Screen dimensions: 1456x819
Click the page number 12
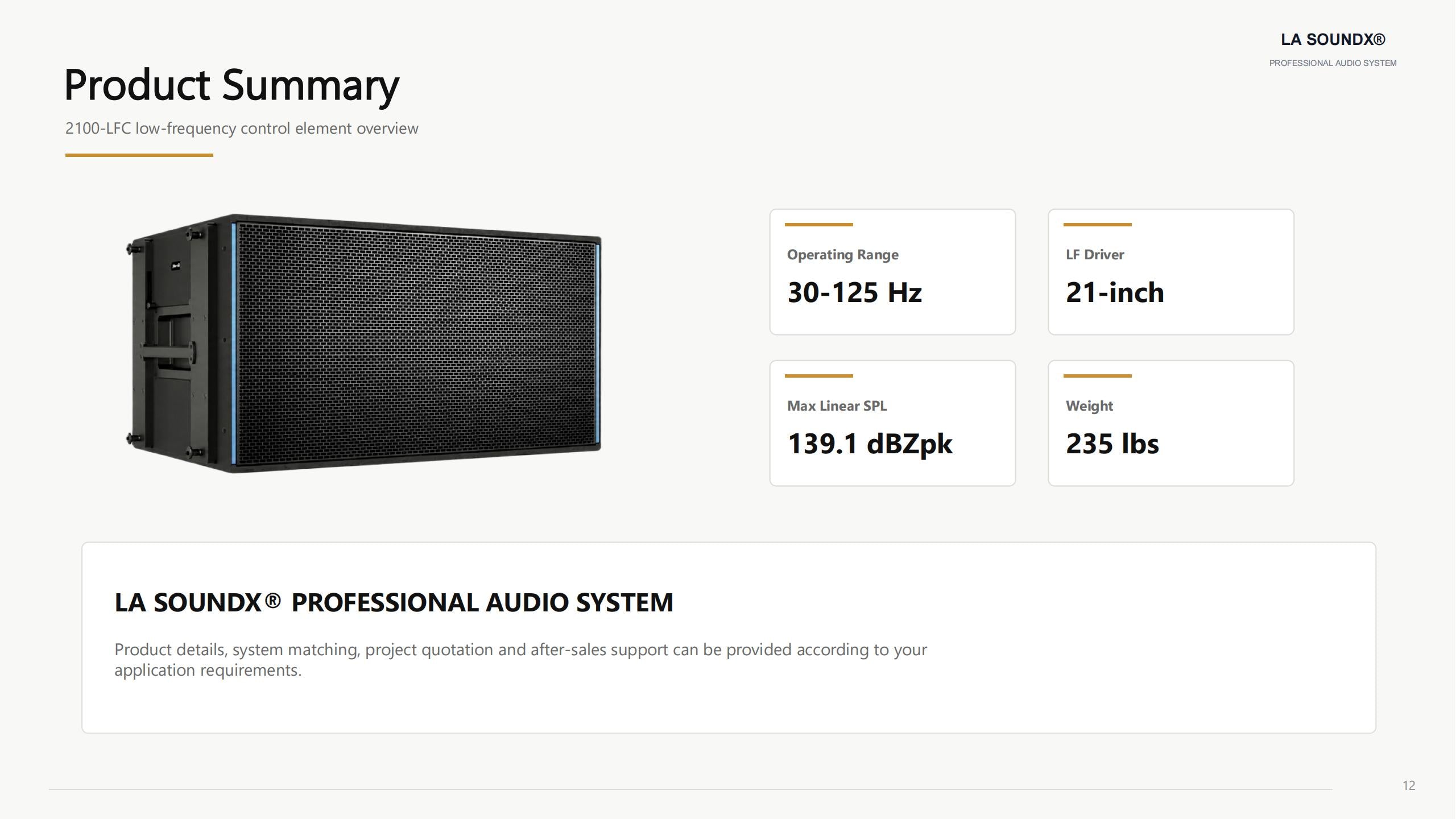tap(1409, 785)
